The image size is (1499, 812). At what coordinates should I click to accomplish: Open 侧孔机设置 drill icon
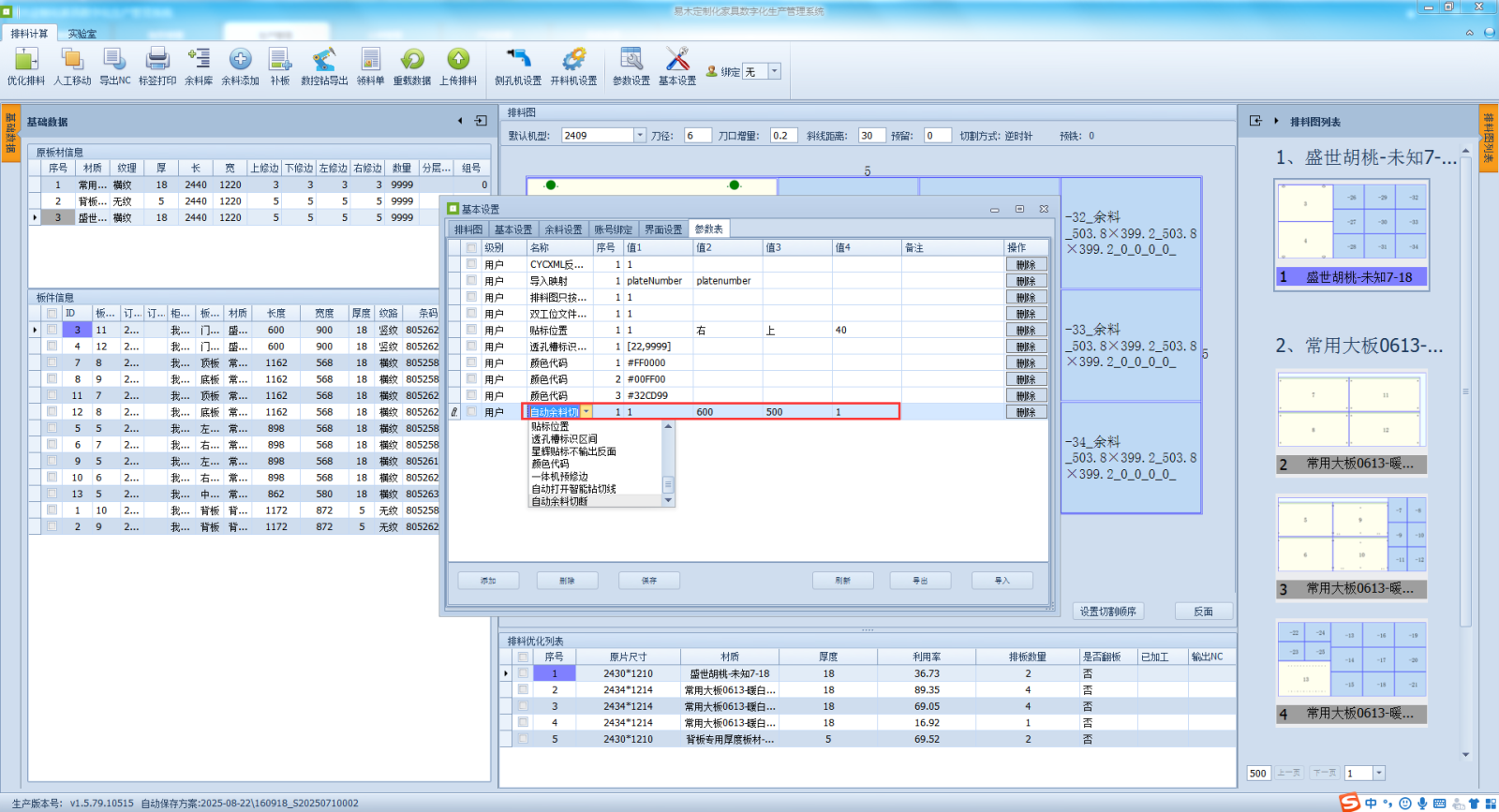[518, 60]
